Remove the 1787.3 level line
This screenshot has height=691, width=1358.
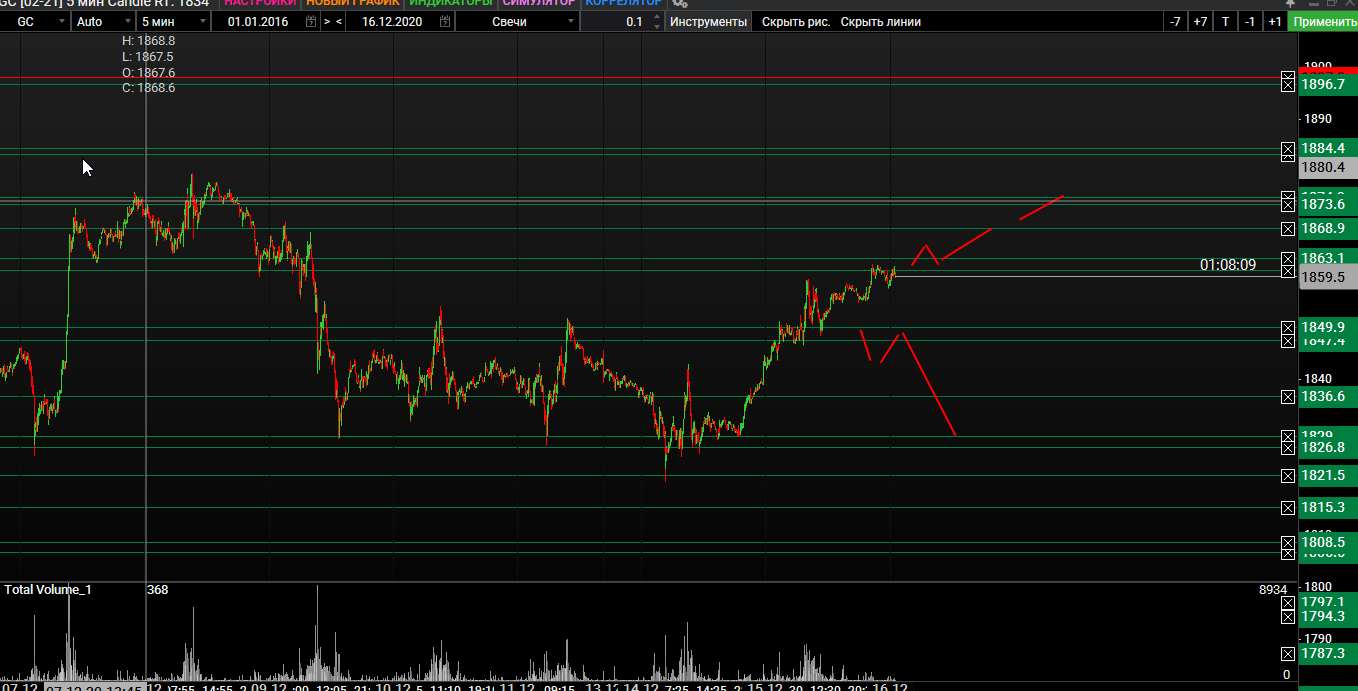1288,653
